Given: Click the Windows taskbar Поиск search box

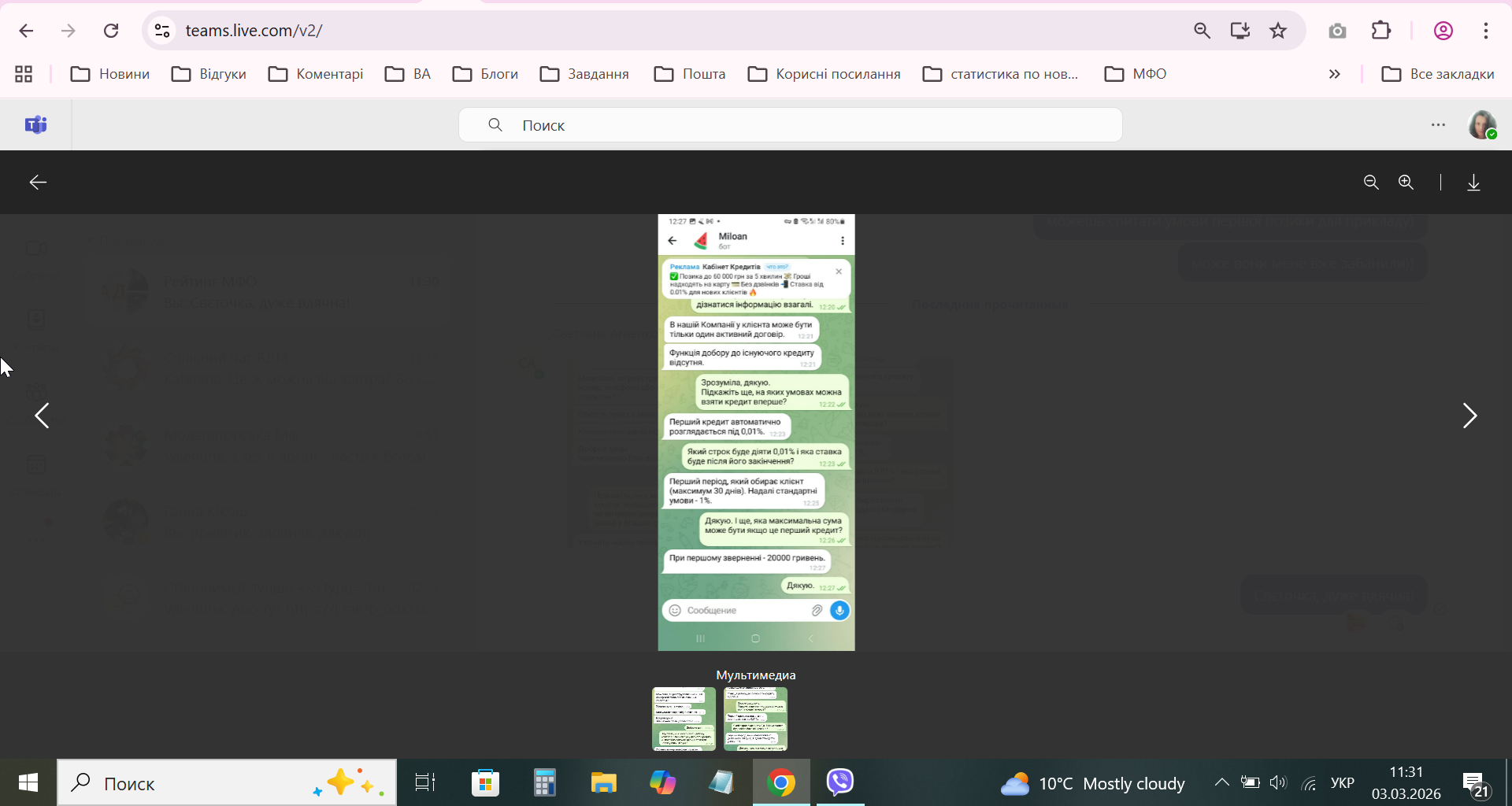Looking at the screenshot, I should pos(227,782).
